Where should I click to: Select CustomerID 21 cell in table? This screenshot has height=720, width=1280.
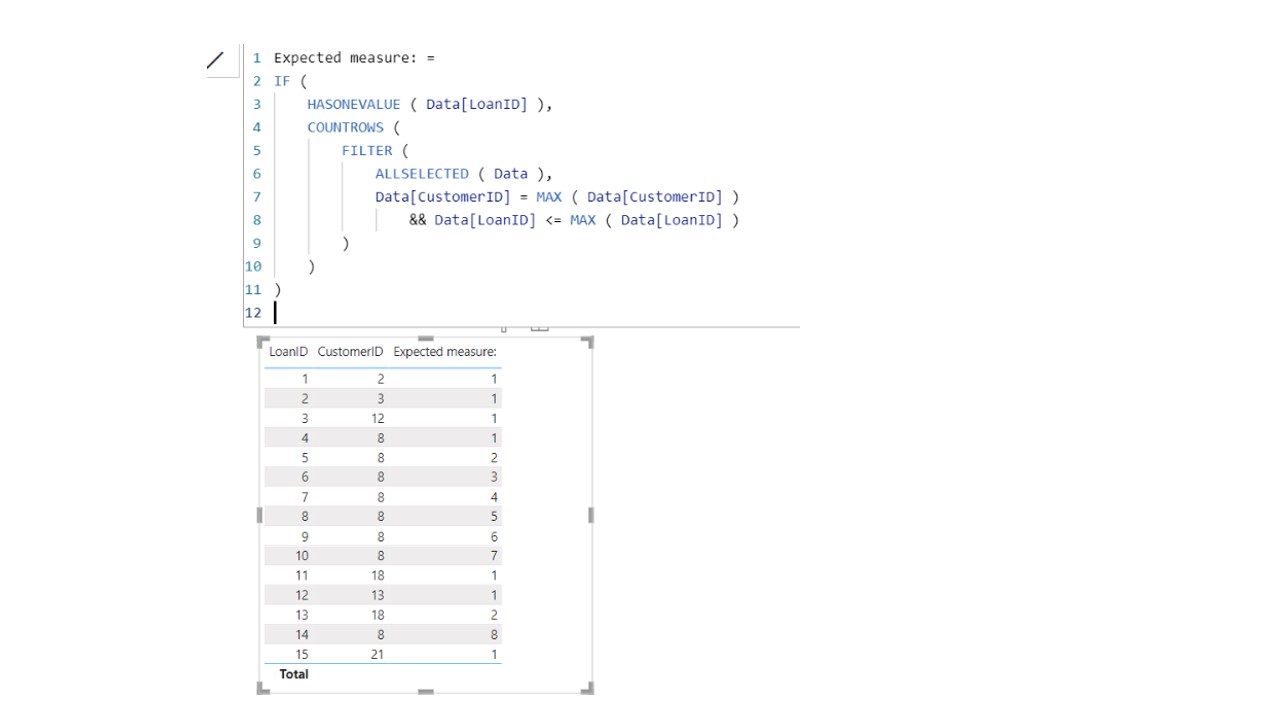pyautogui.click(x=378, y=654)
